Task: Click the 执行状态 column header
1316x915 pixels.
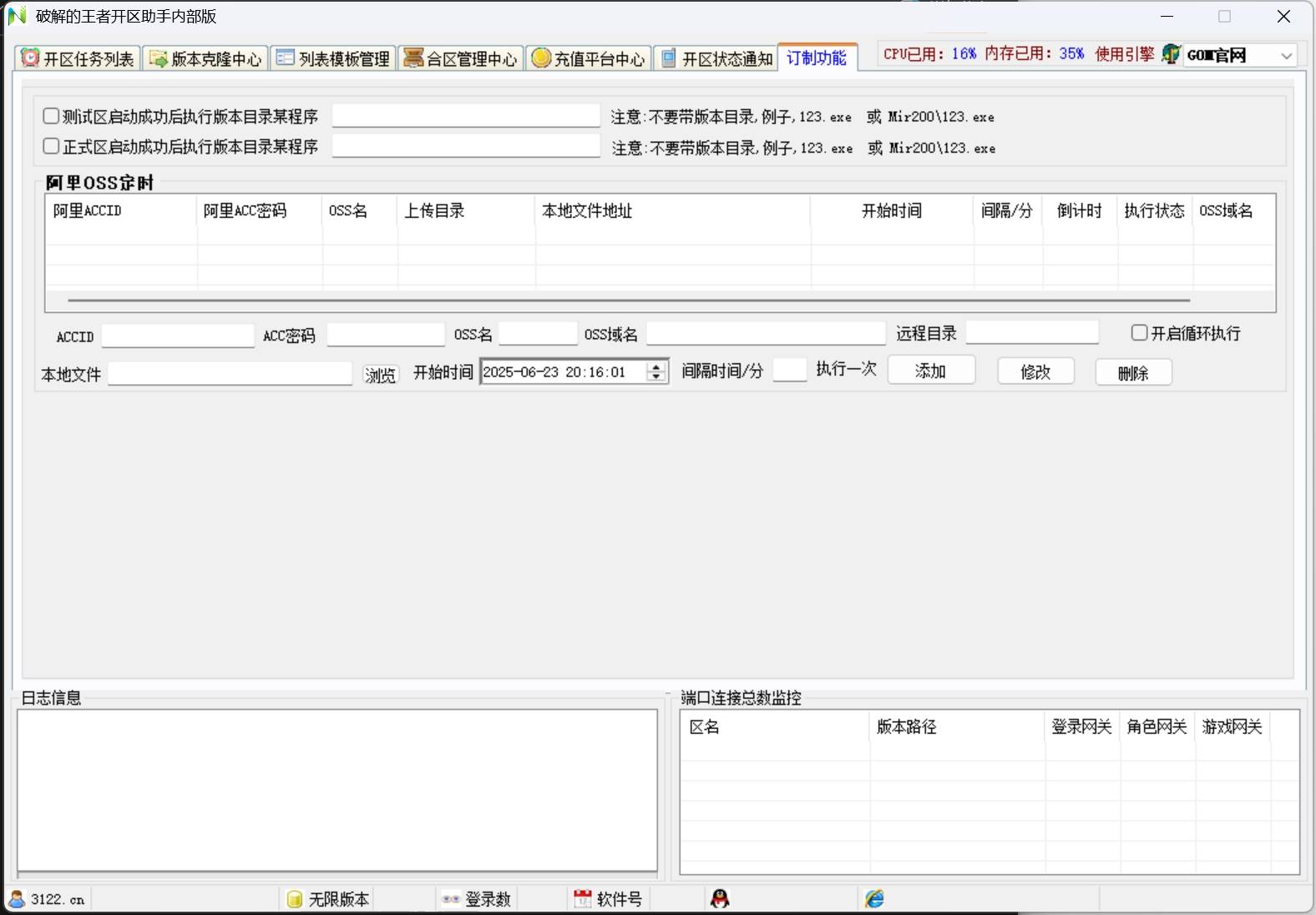Action: click(x=1155, y=210)
